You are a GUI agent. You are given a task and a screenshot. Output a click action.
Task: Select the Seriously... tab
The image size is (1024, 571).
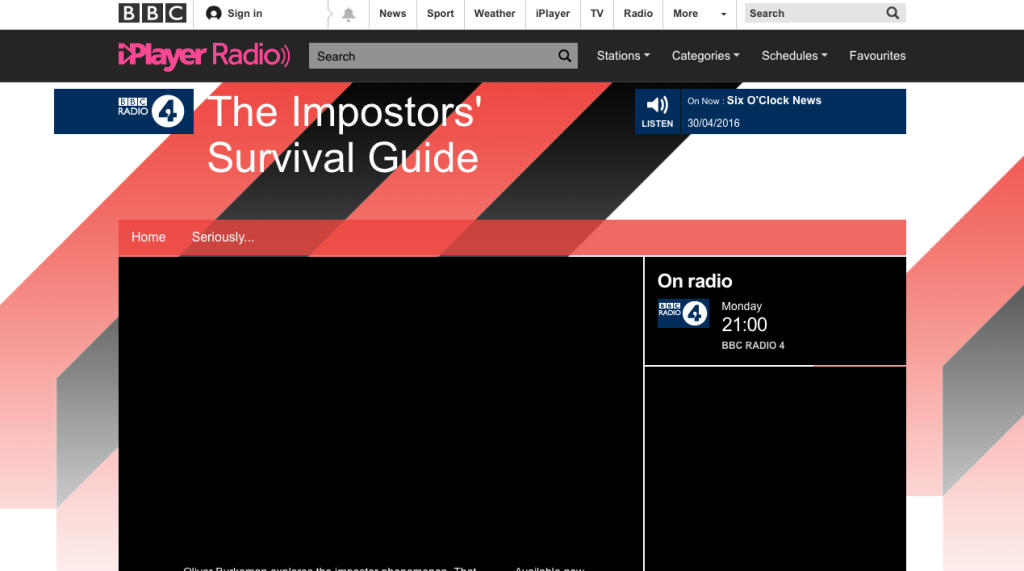[223, 237]
